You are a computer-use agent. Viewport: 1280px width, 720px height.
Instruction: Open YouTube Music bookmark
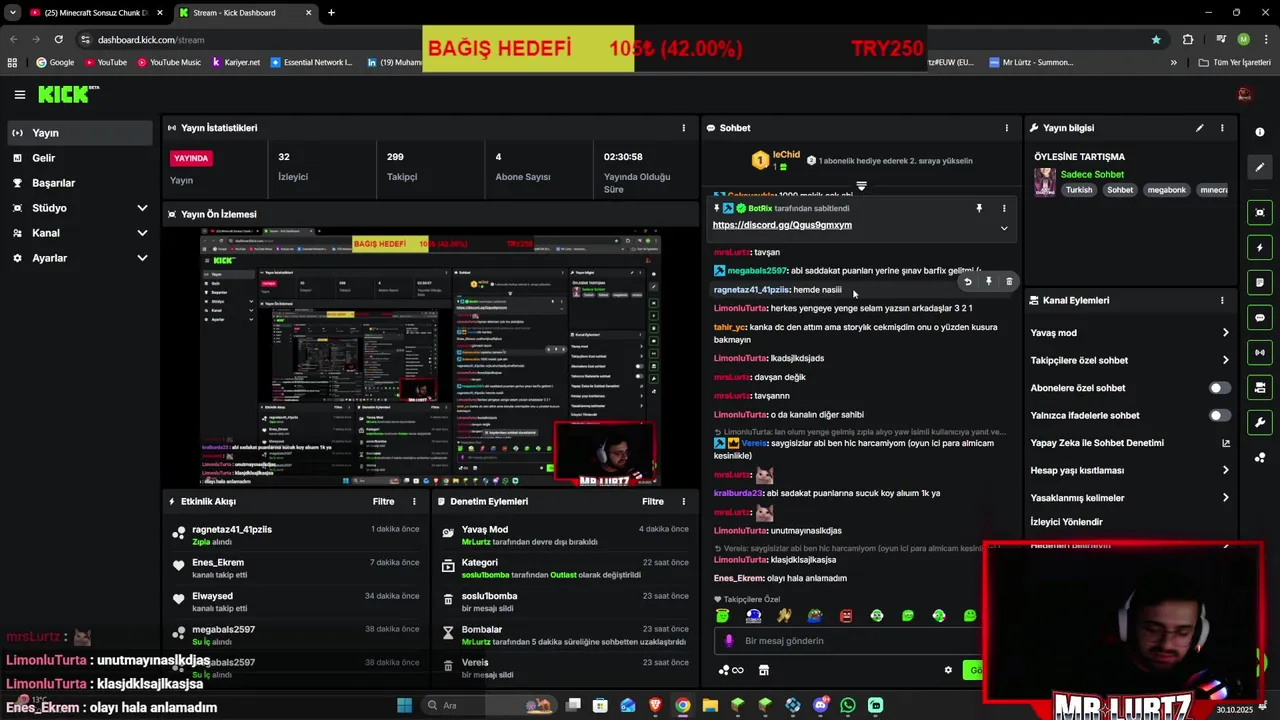pos(168,62)
